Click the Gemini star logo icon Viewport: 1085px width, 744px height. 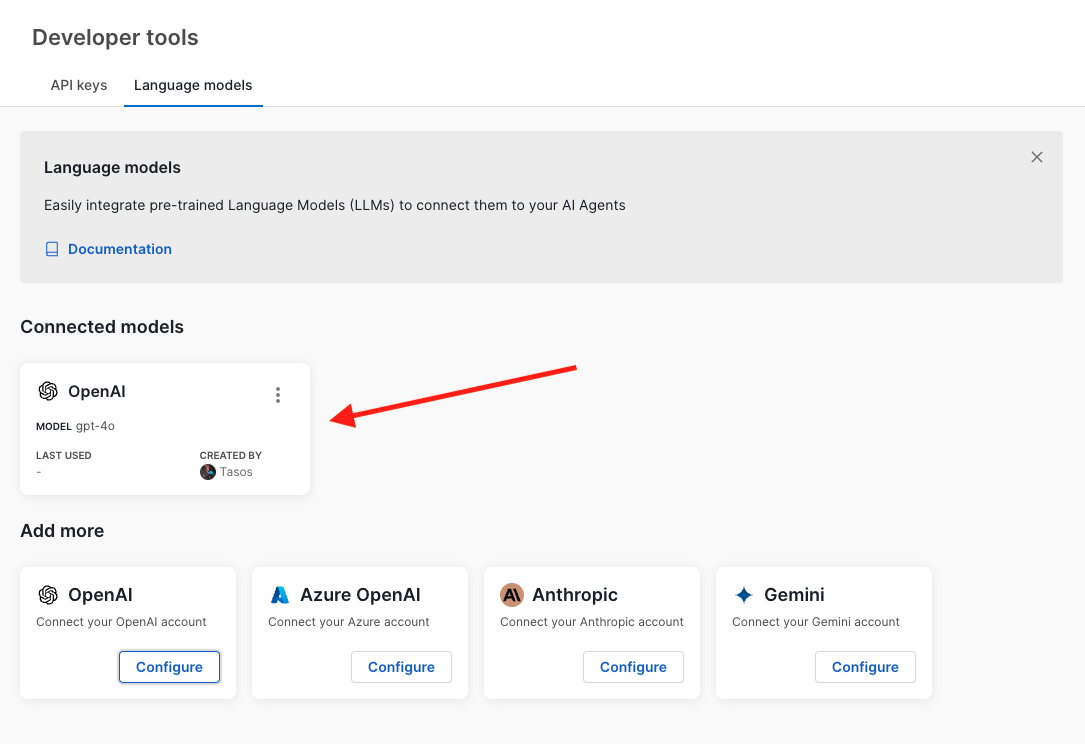(x=744, y=595)
